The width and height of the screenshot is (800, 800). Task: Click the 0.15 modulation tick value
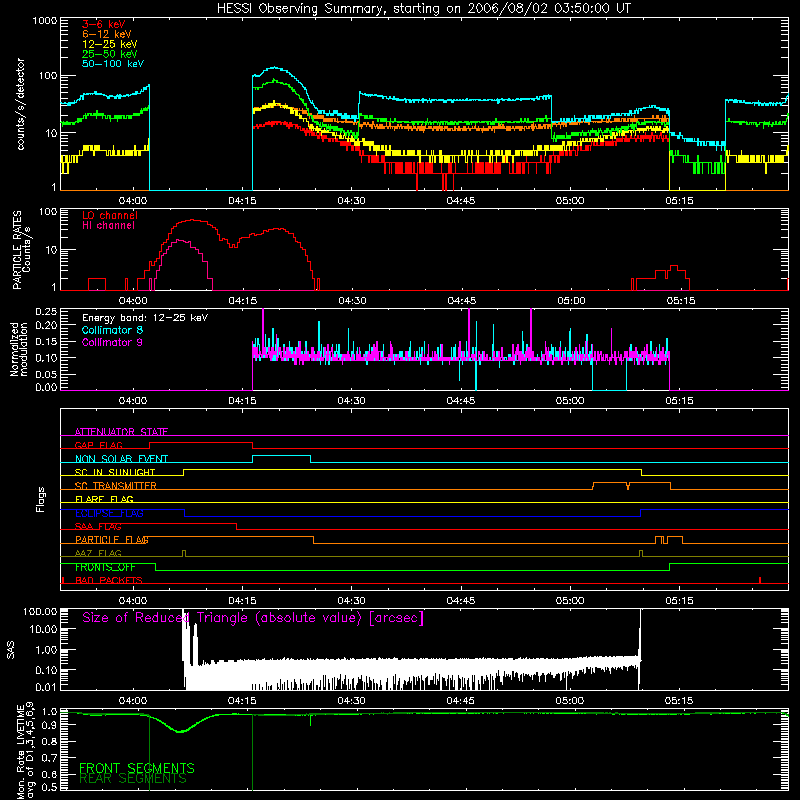tap(46, 342)
